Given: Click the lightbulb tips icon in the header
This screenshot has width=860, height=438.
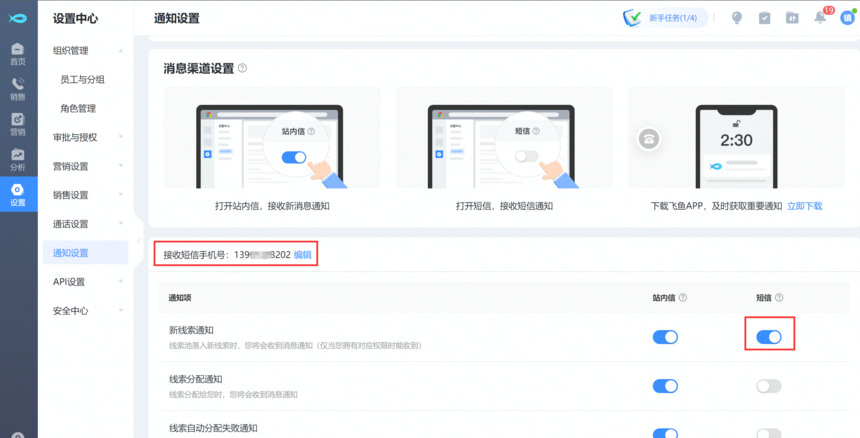Looking at the screenshot, I should 737,18.
